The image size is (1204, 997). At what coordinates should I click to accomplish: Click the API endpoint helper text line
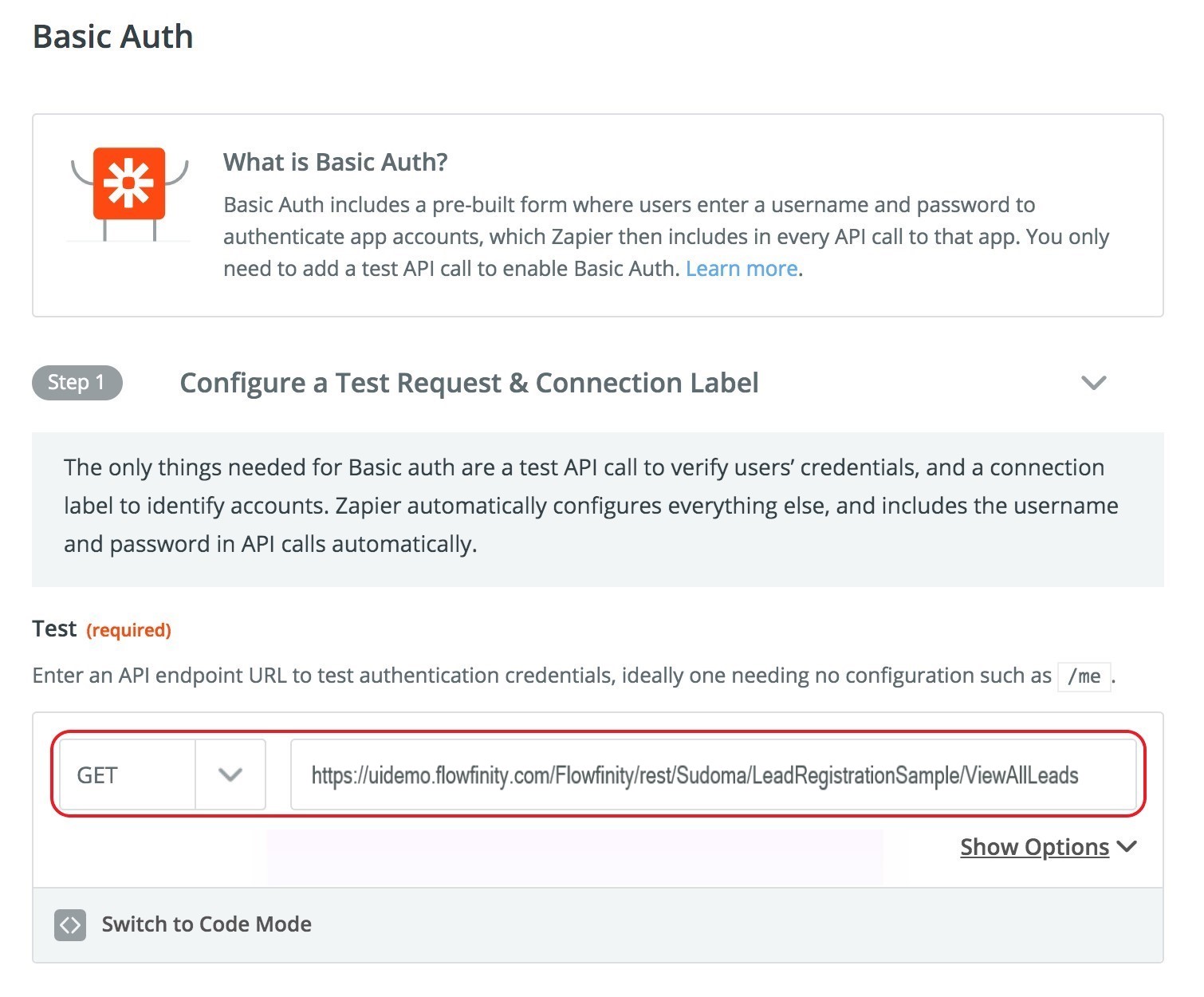coord(541,676)
